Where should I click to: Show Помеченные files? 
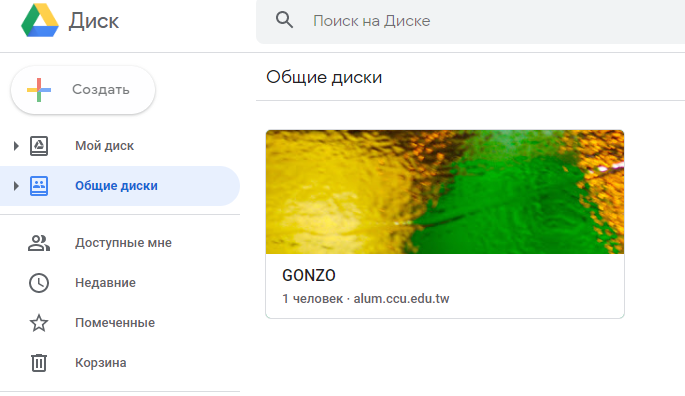click(x=115, y=323)
